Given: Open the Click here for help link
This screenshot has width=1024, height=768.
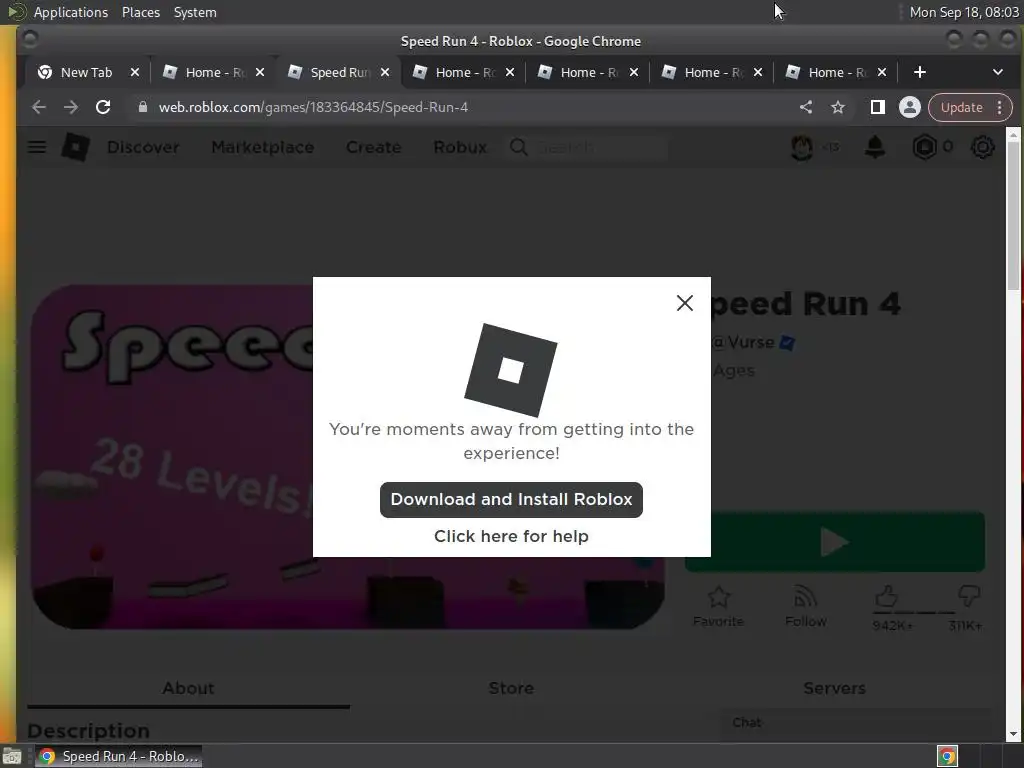Looking at the screenshot, I should [511, 536].
